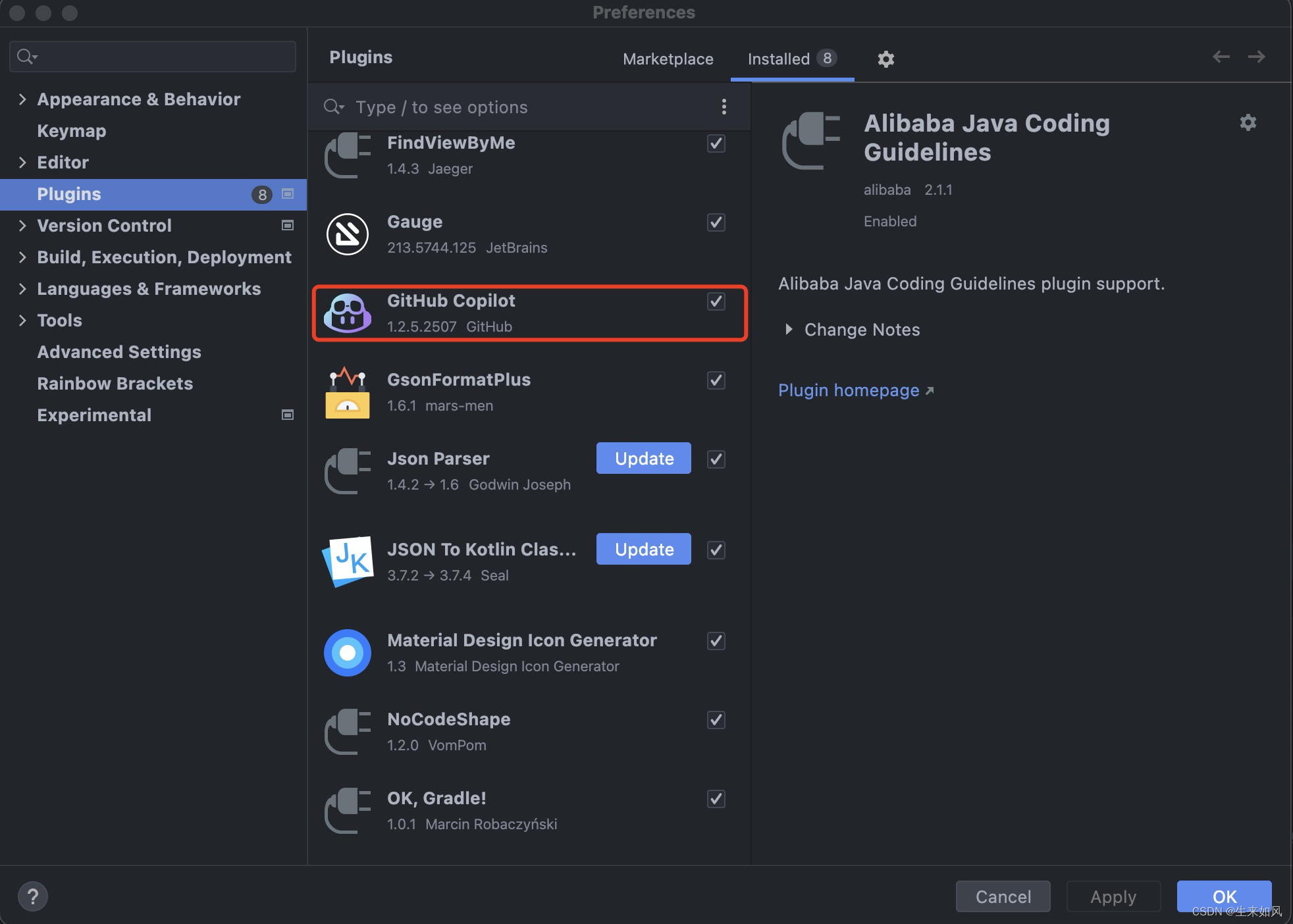Select the GsonFormatPlus plugin icon
Image resolution: width=1293 pixels, height=924 pixels.
(348, 393)
